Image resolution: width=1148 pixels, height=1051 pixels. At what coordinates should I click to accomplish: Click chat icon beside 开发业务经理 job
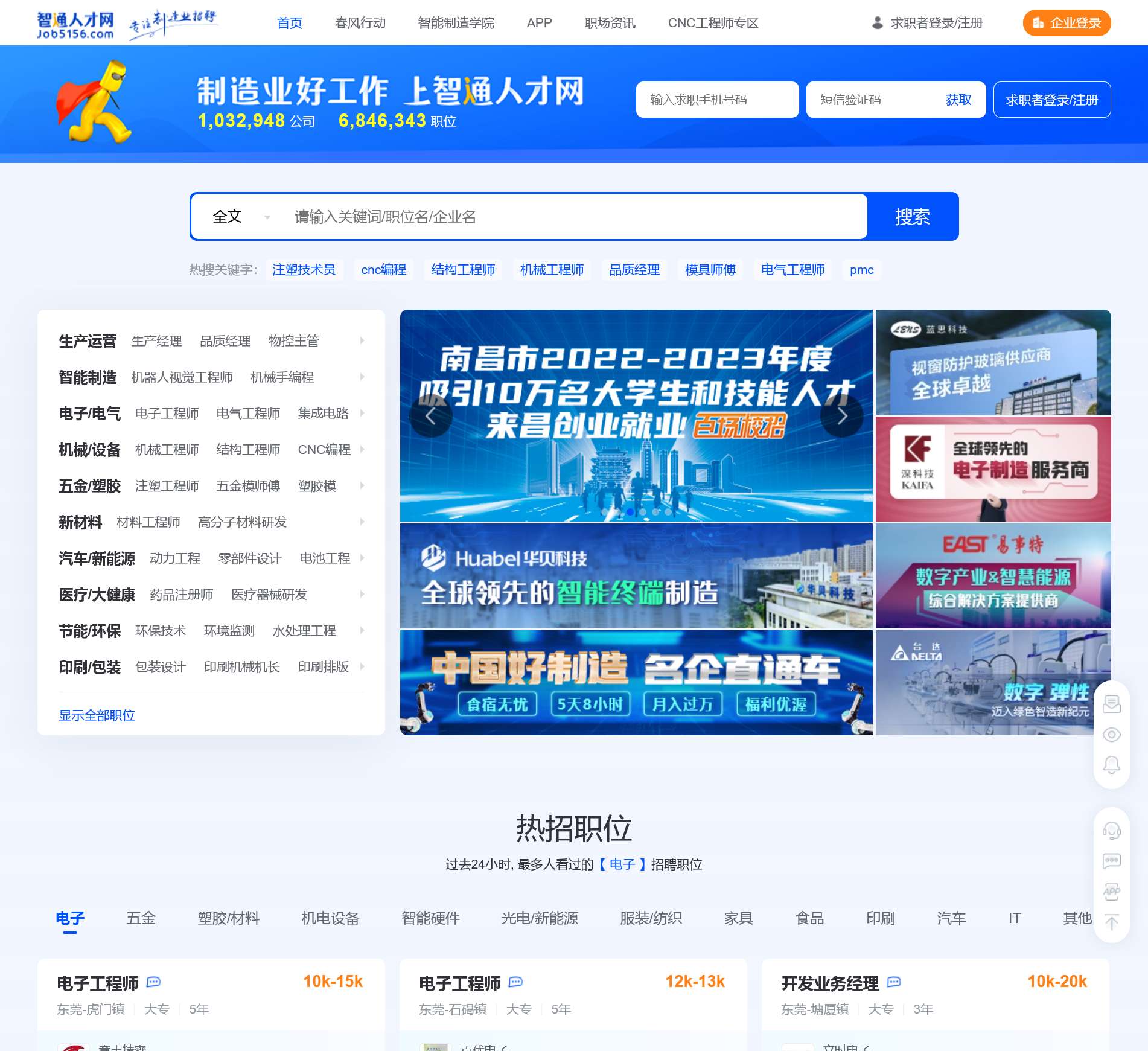pos(894,982)
